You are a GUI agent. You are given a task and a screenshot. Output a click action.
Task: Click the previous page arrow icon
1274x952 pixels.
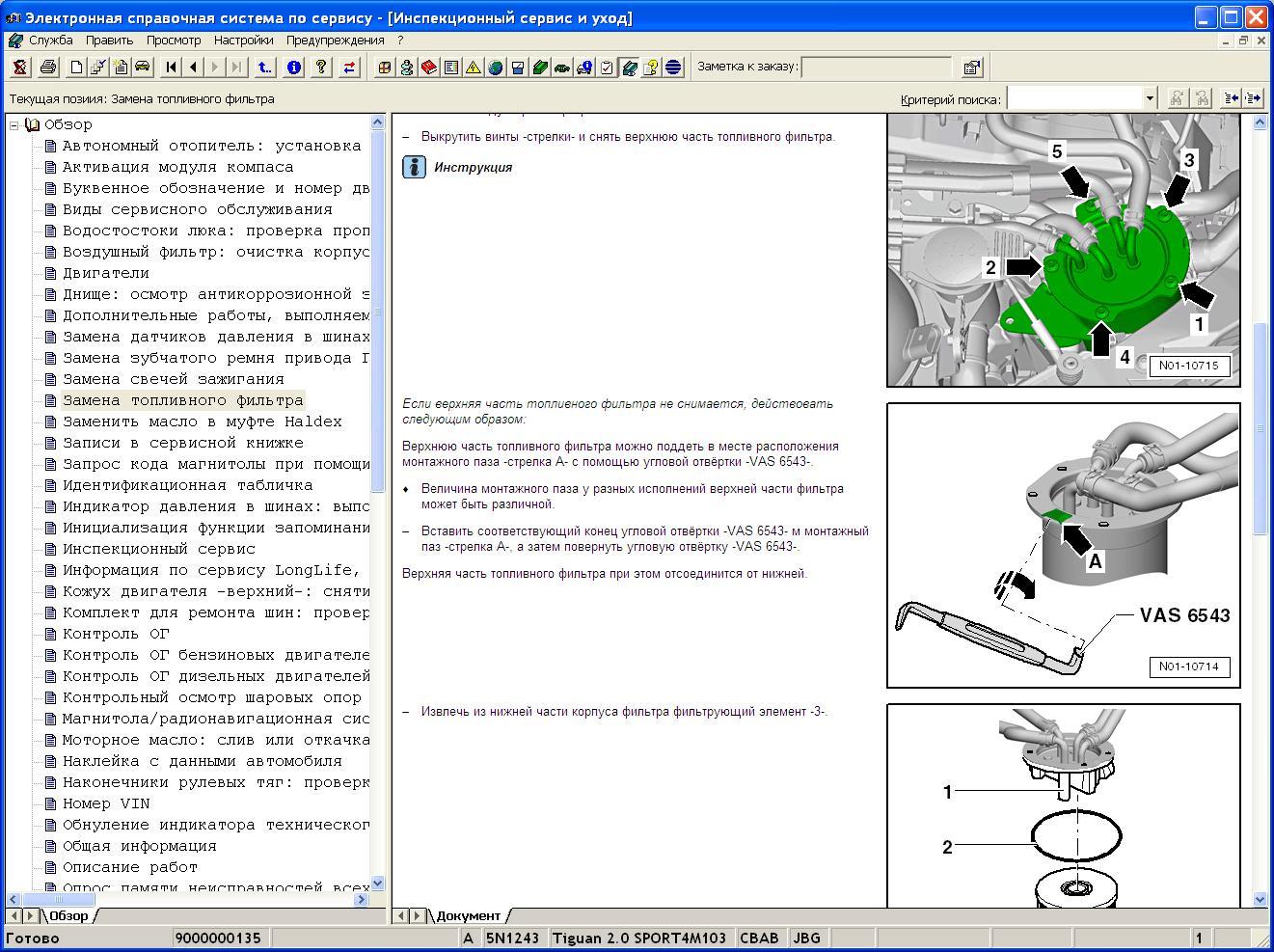coord(194,68)
